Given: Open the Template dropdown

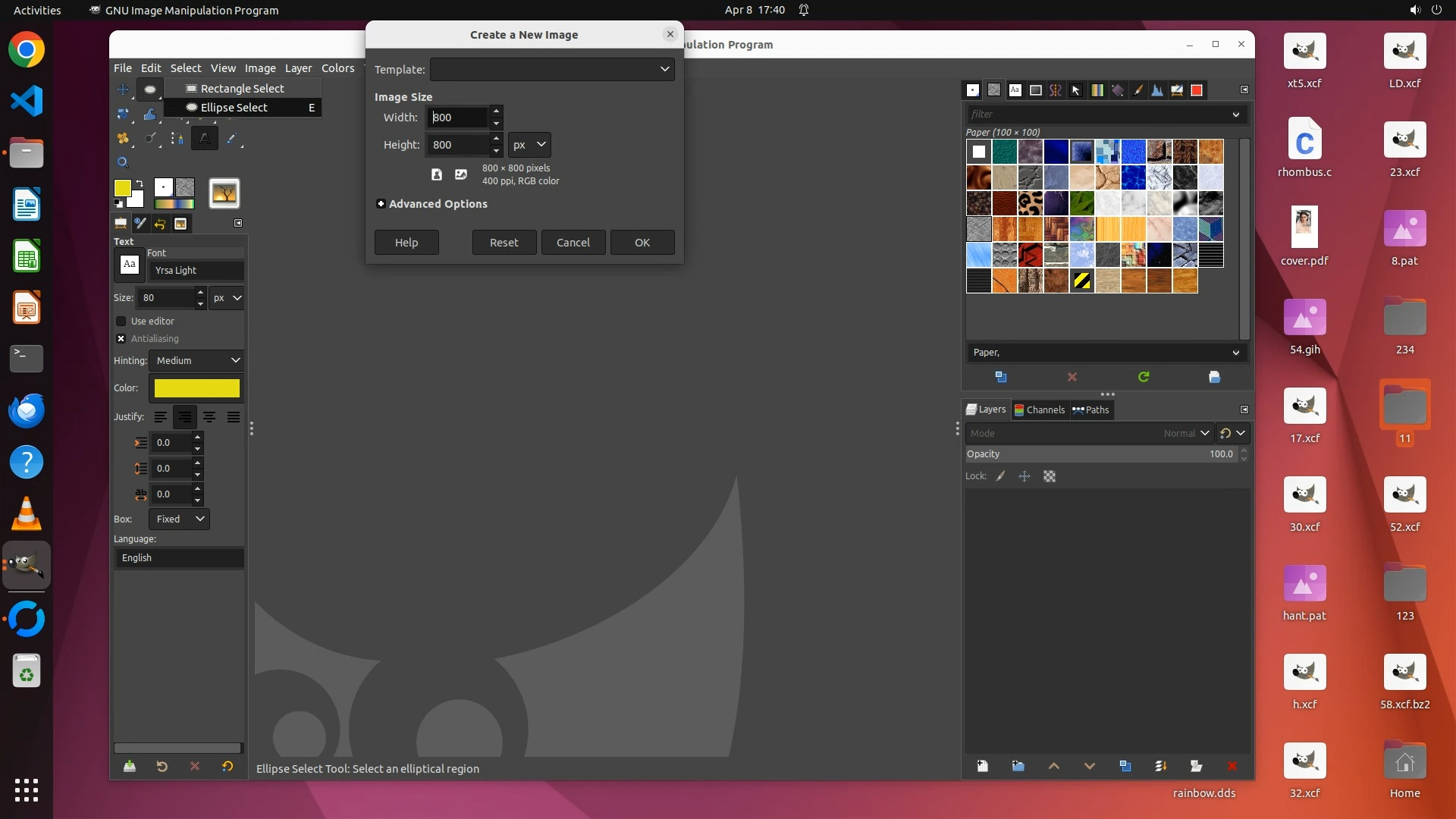Looking at the screenshot, I should [552, 69].
